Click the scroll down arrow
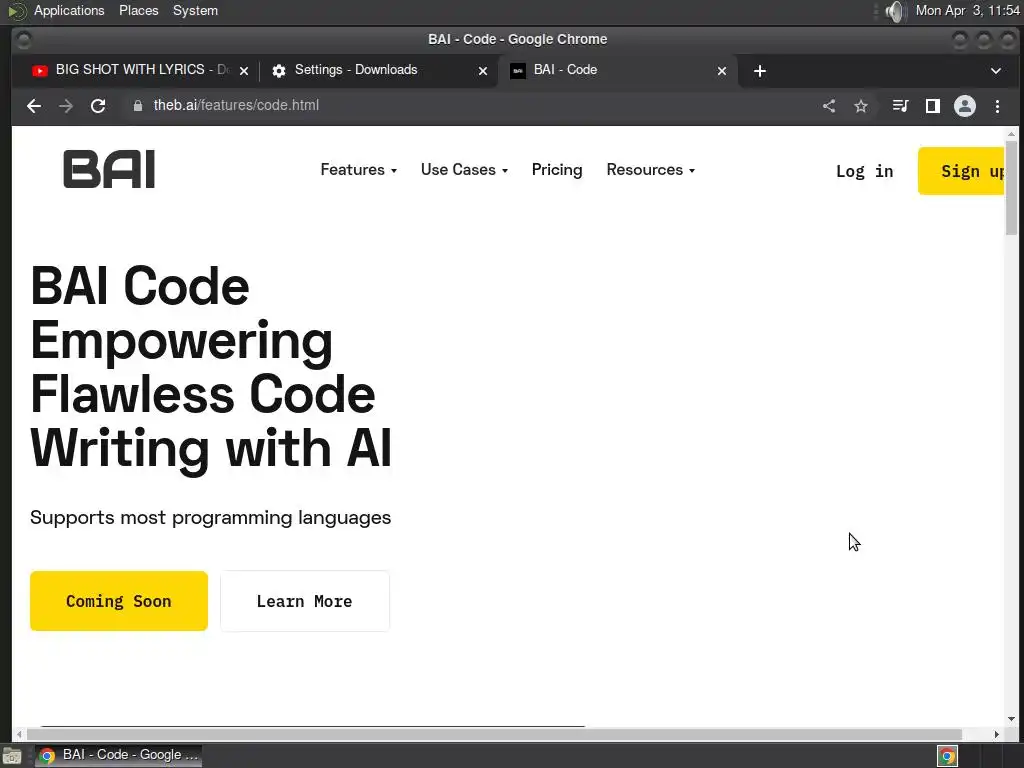This screenshot has height=768, width=1024. point(1011,719)
